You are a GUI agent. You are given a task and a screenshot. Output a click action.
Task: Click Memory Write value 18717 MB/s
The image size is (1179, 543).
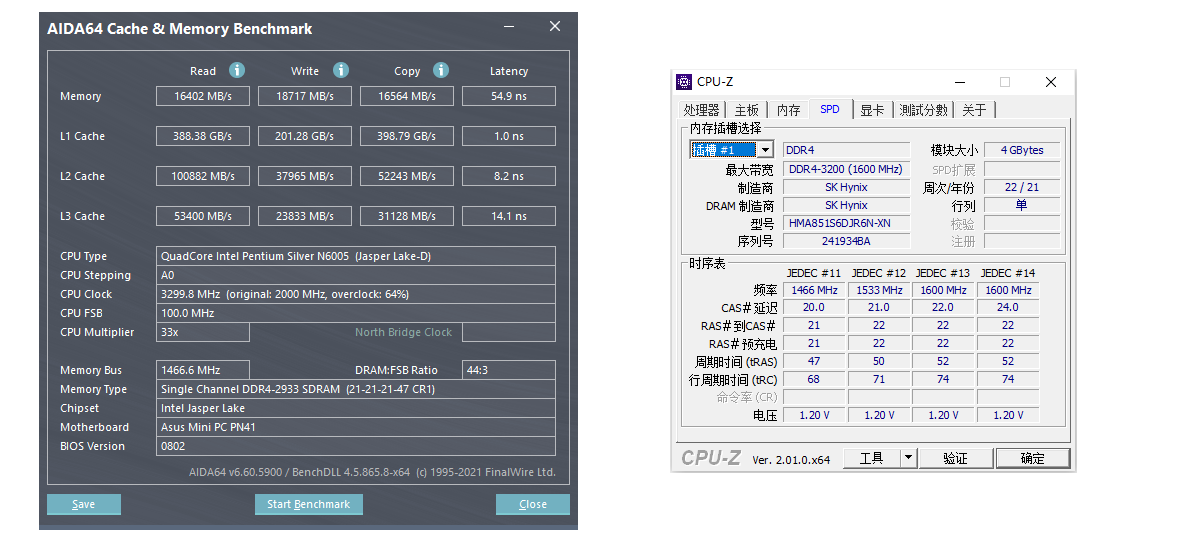305,96
